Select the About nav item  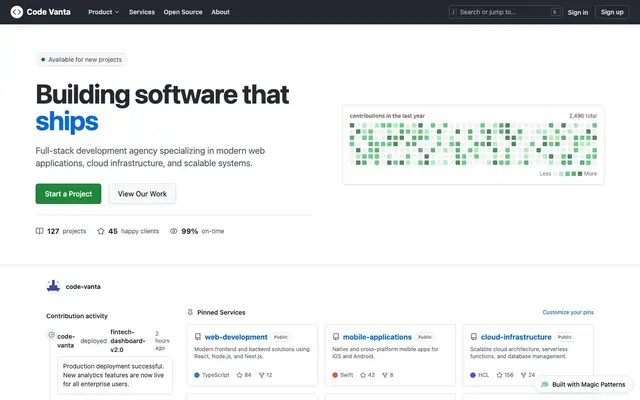pyautogui.click(x=220, y=12)
